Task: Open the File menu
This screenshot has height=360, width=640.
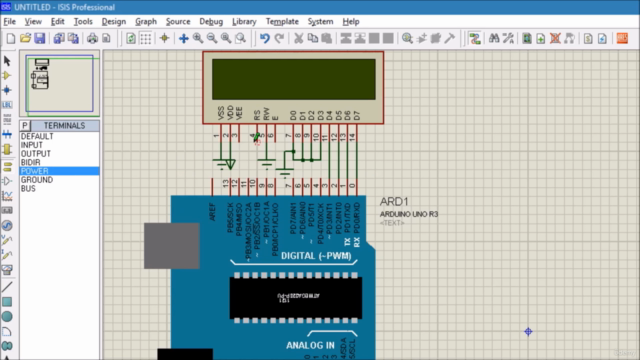Action: 9,22
